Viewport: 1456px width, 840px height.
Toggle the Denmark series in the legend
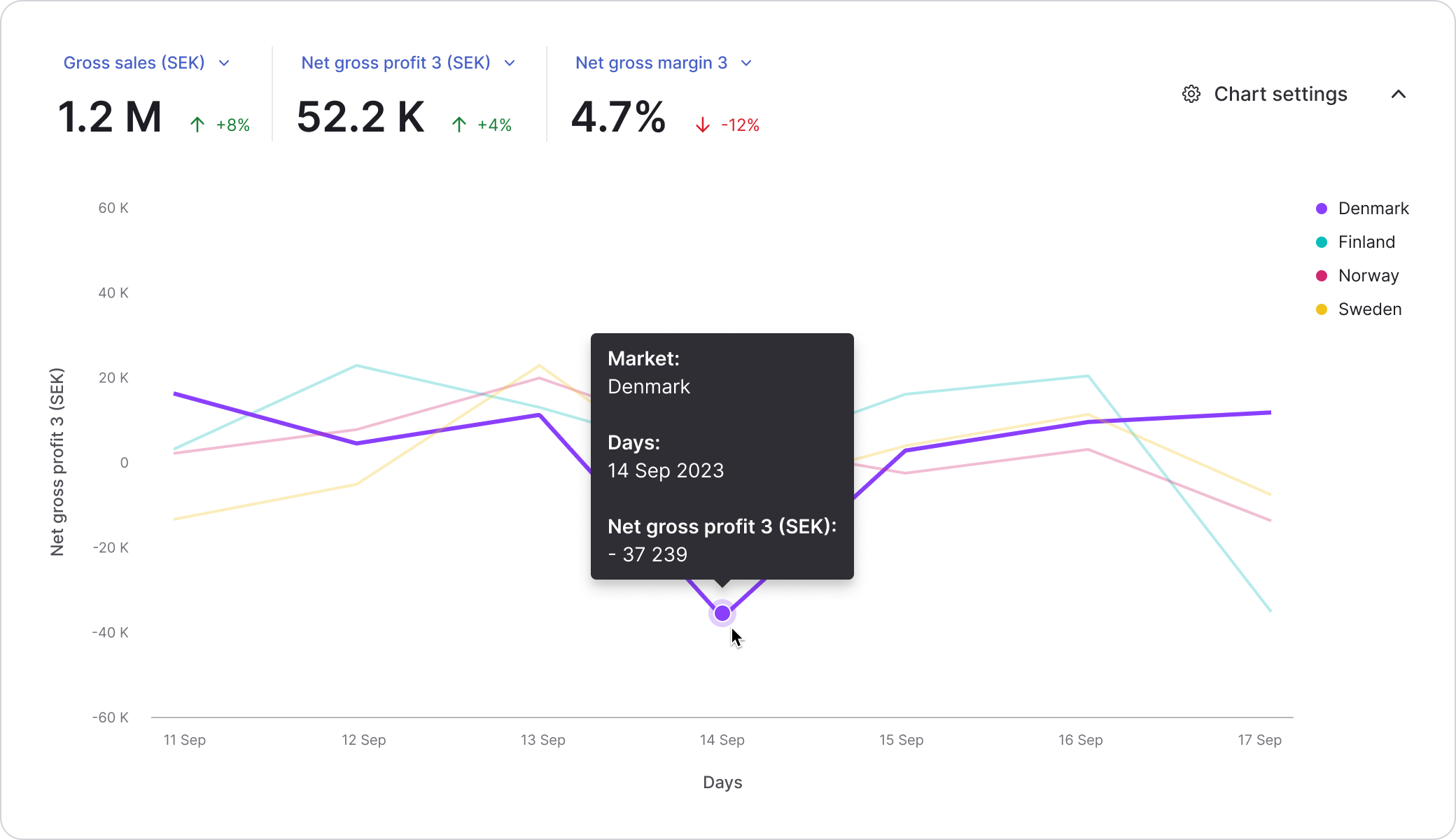click(1373, 209)
